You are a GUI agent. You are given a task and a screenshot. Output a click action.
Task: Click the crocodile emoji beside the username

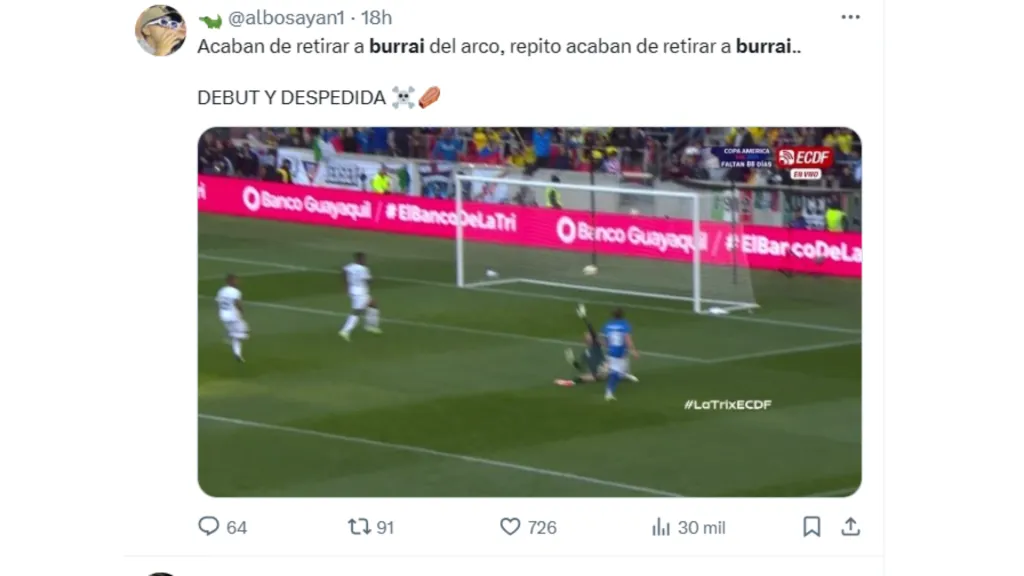tap(210, 20)
